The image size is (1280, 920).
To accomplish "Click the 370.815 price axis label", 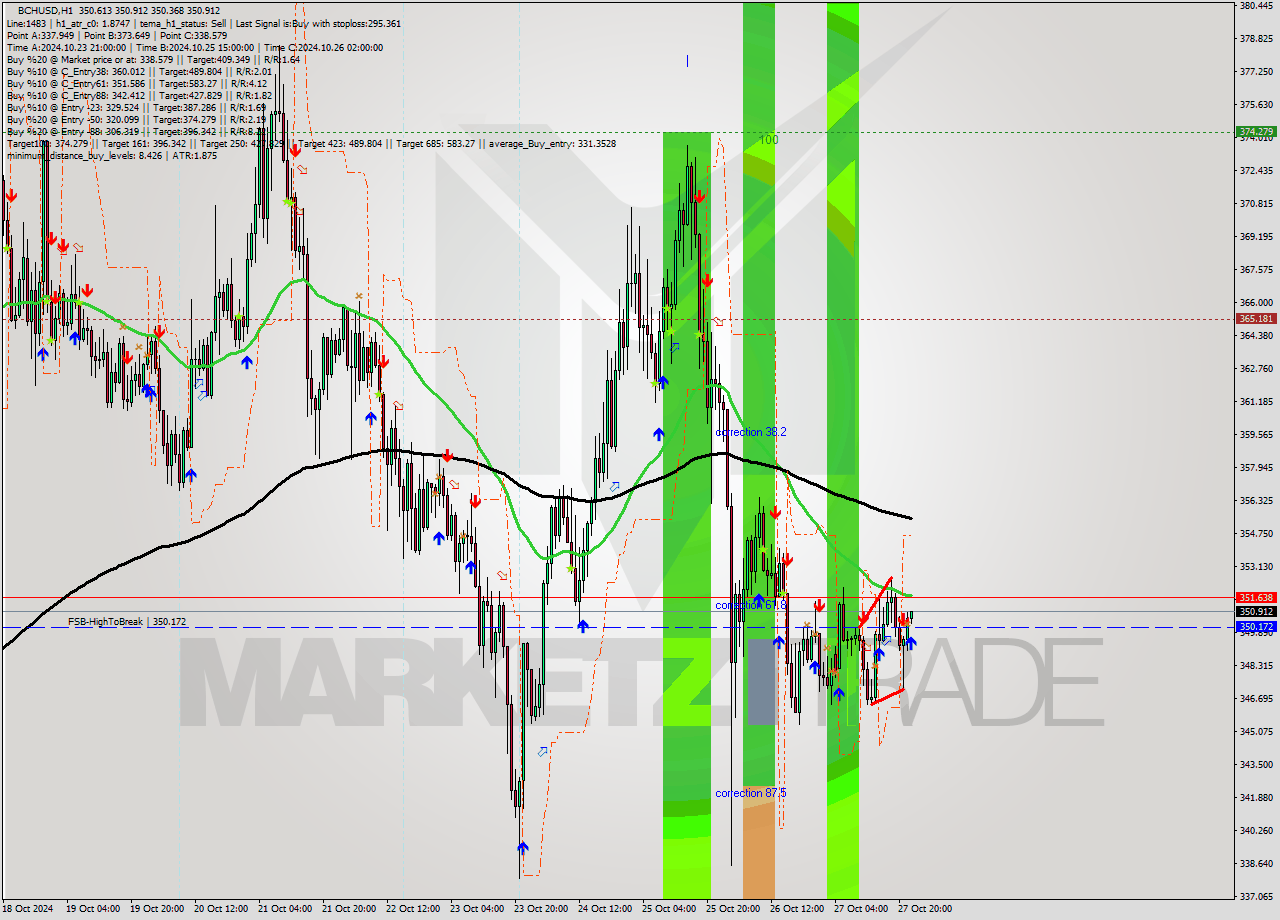I will point(1255,204).
